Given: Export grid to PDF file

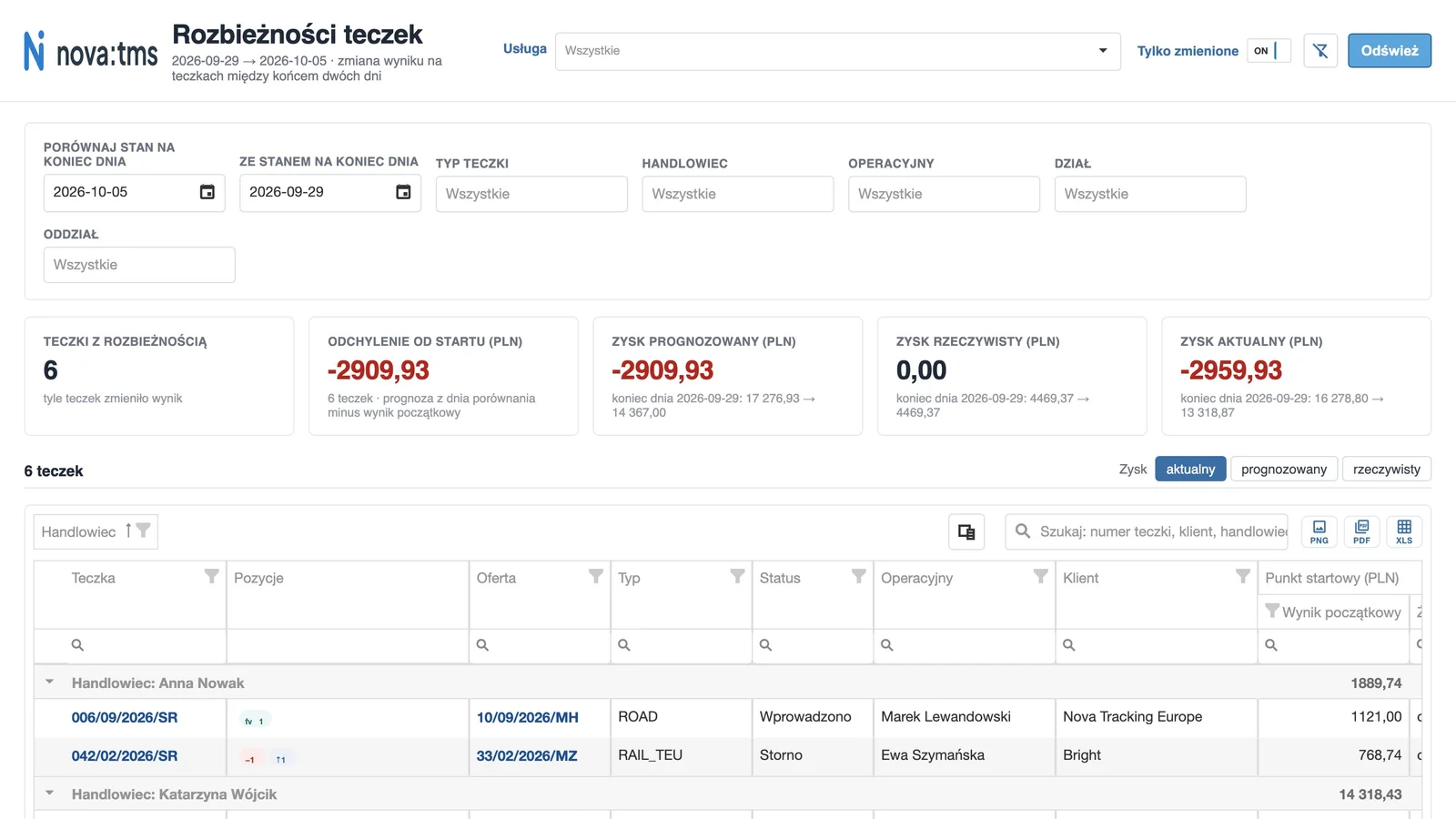Looking at the screenshot, I should pyautogui.click(x=1361, y=531).
